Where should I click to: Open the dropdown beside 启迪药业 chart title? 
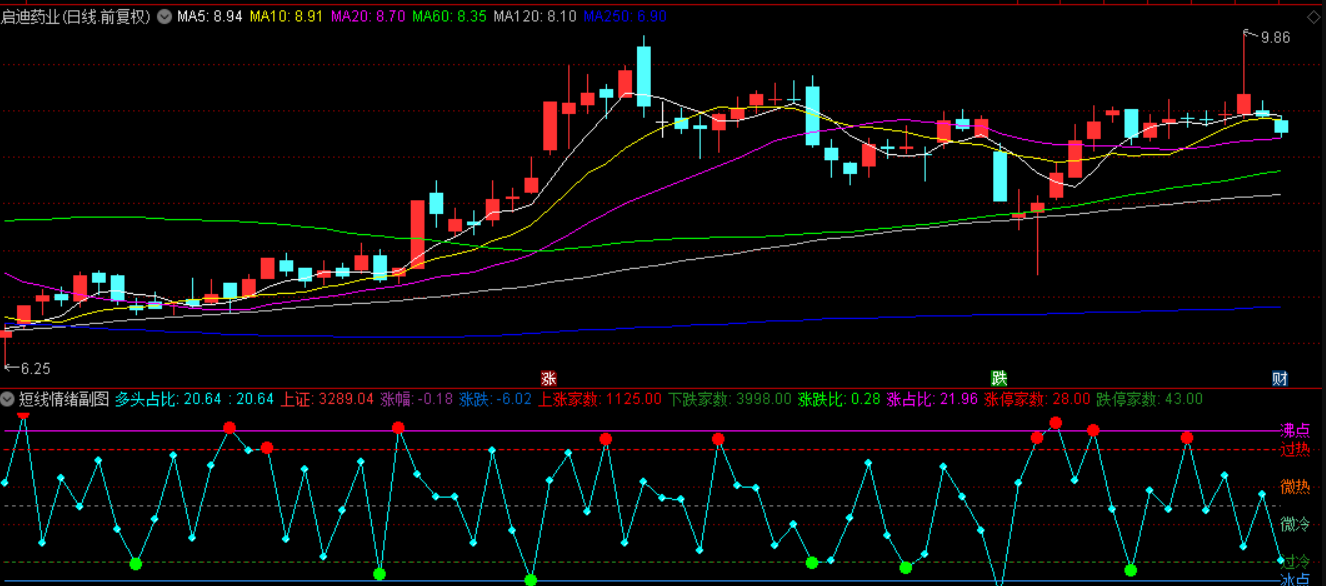(164, 17)
